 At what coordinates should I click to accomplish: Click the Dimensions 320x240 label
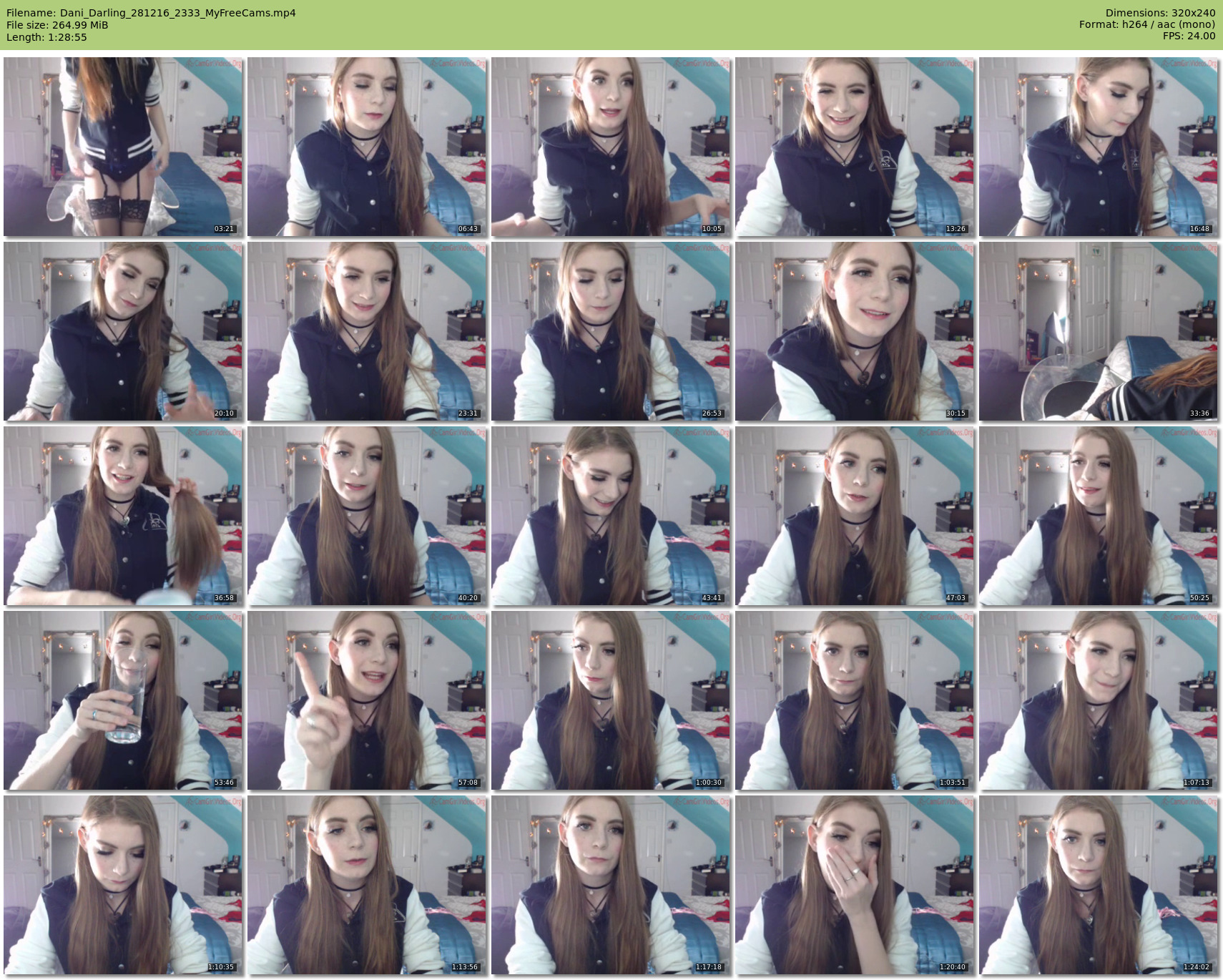coord(1160,13)
